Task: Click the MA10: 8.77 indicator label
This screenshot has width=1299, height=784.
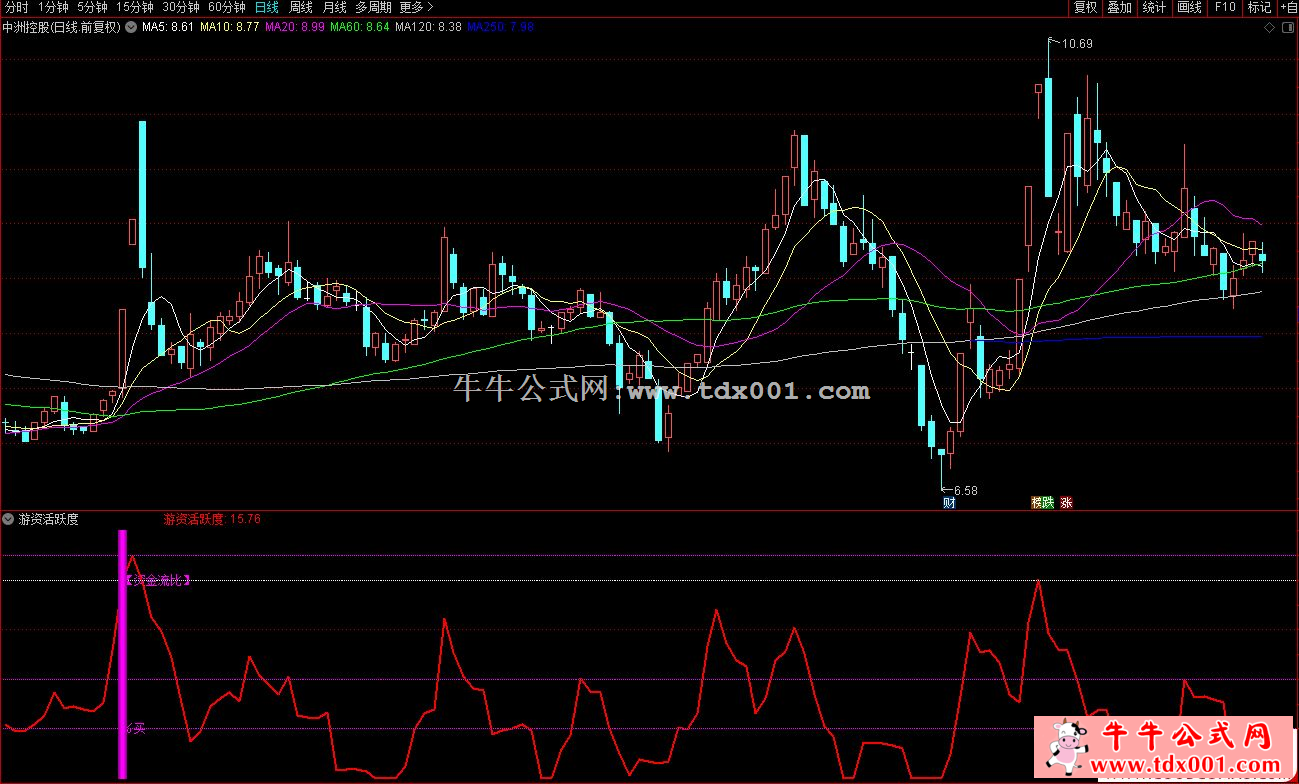Action: coord(230,28)
